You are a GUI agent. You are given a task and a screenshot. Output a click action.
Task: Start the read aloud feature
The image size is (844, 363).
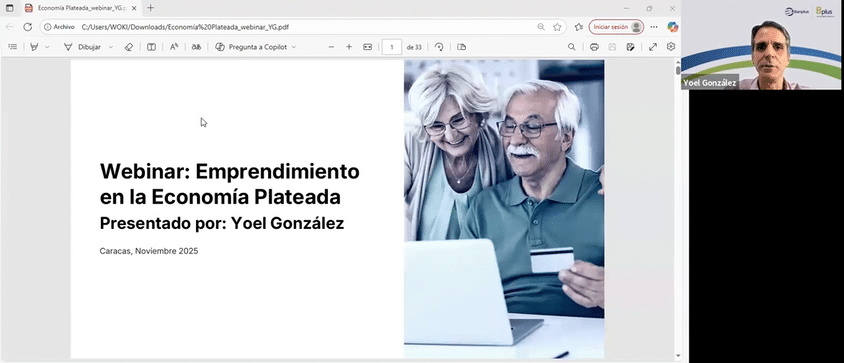(174, 47)
